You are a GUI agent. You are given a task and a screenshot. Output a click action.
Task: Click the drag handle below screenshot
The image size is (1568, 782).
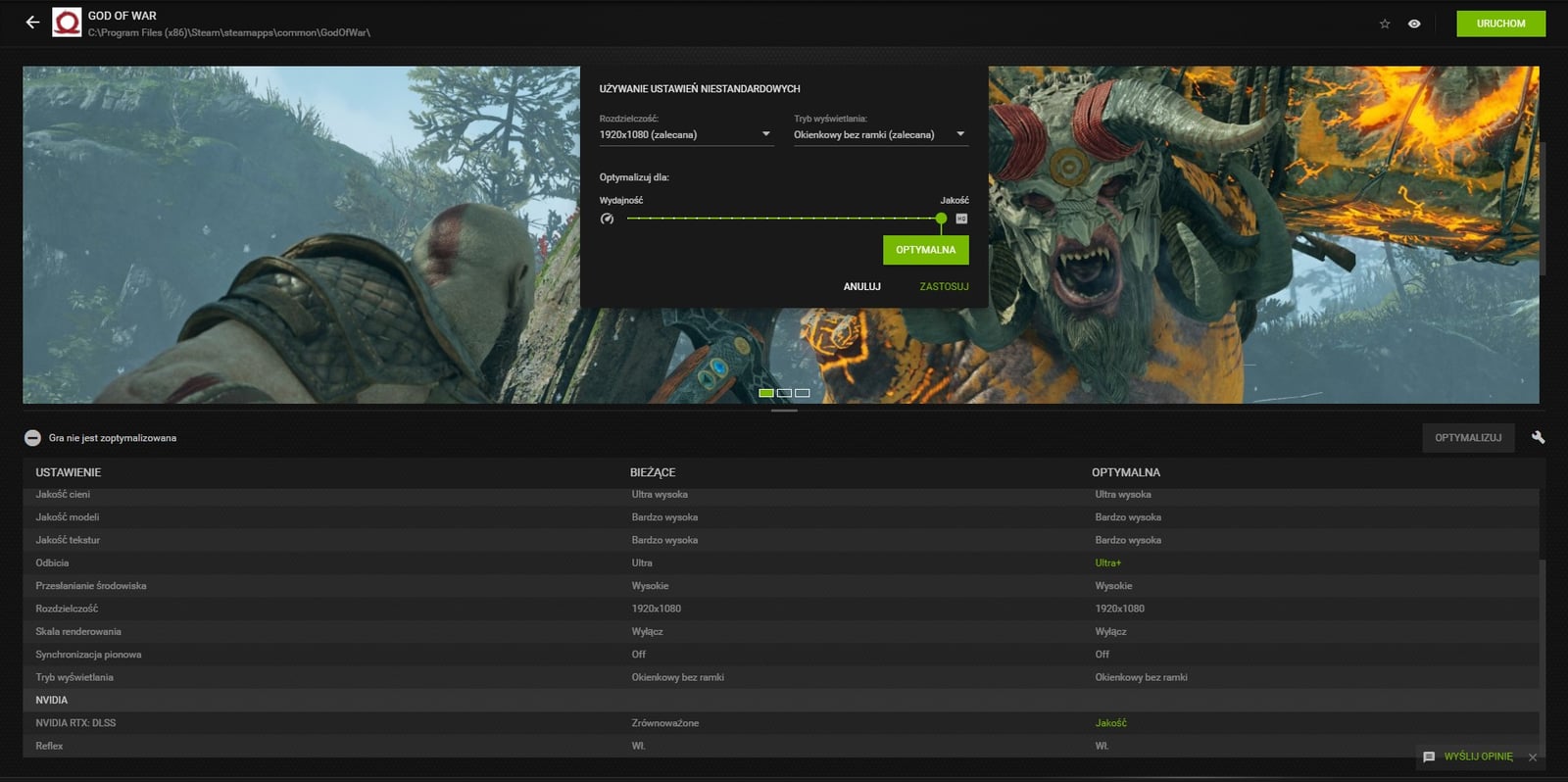[x=784, y=411]
